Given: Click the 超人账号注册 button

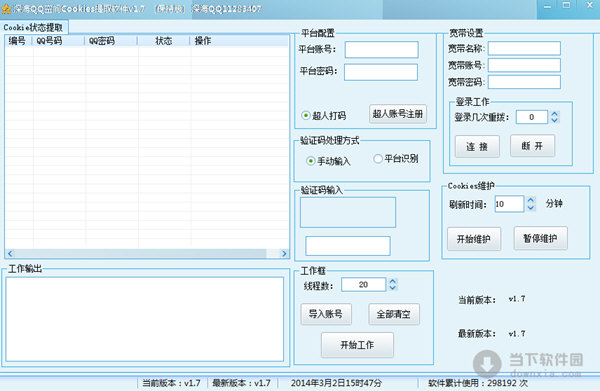Looking at the screenshot, I should pos(398,114).
